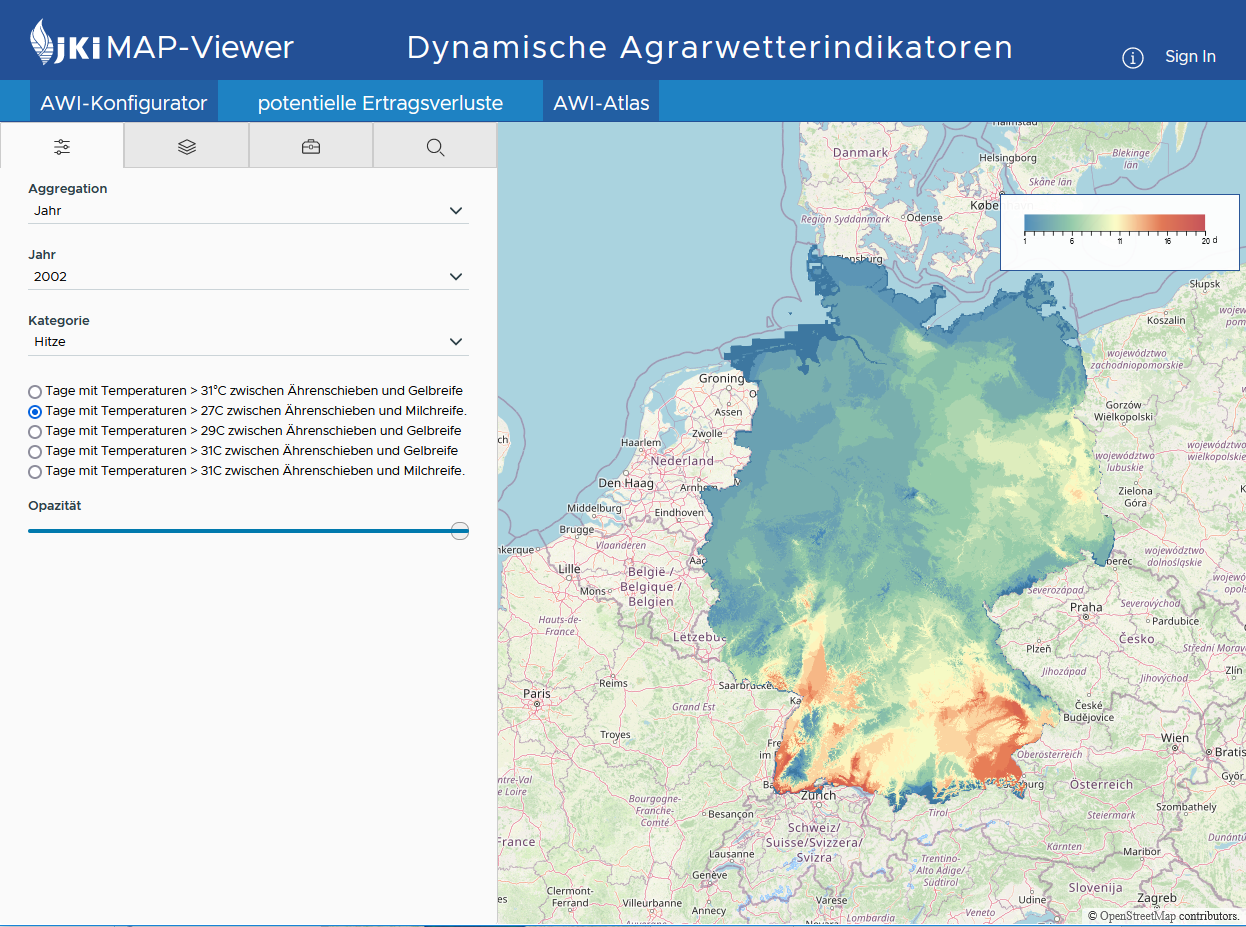Select >31C Ährenschieben und Milchreife option
The image size is (1246, 927).
[36, 472]
